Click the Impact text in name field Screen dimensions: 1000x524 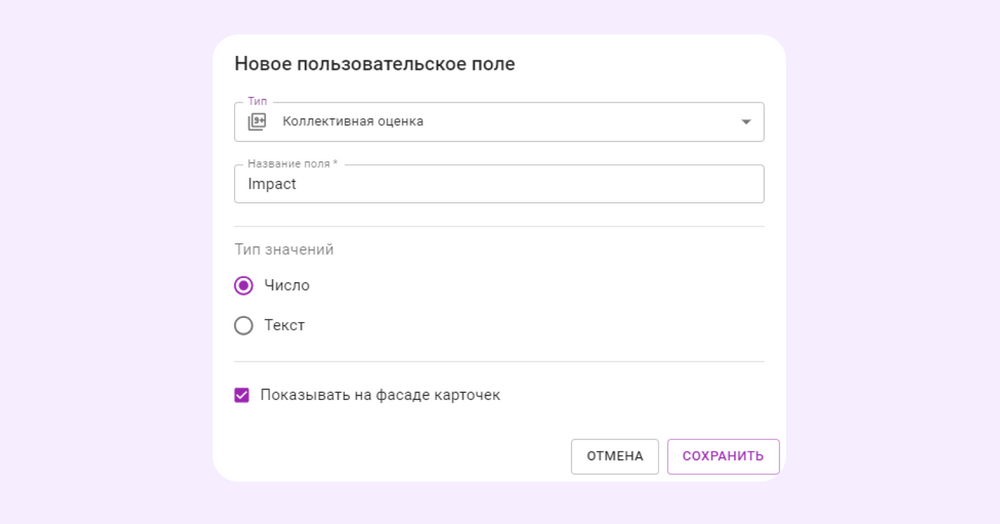272,184
